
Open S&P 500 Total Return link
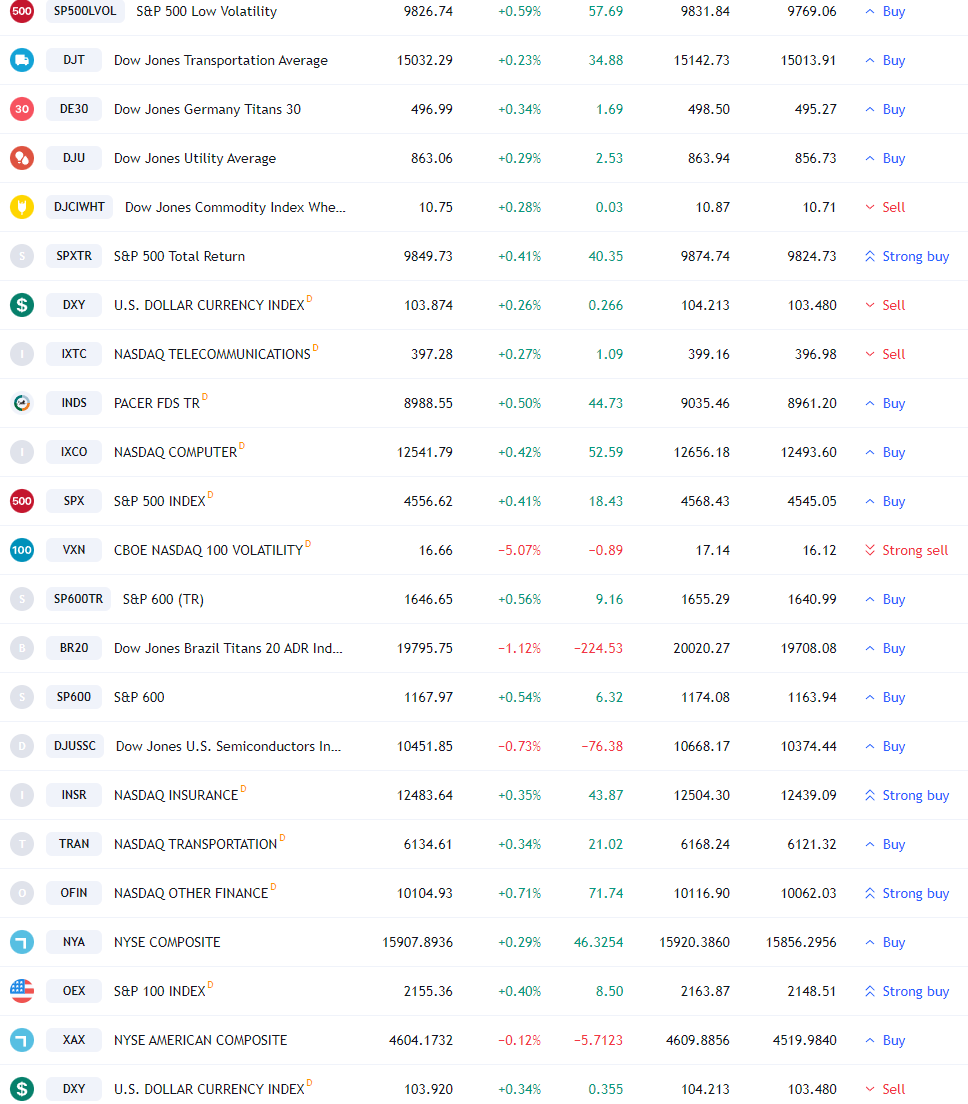[180, 256]
